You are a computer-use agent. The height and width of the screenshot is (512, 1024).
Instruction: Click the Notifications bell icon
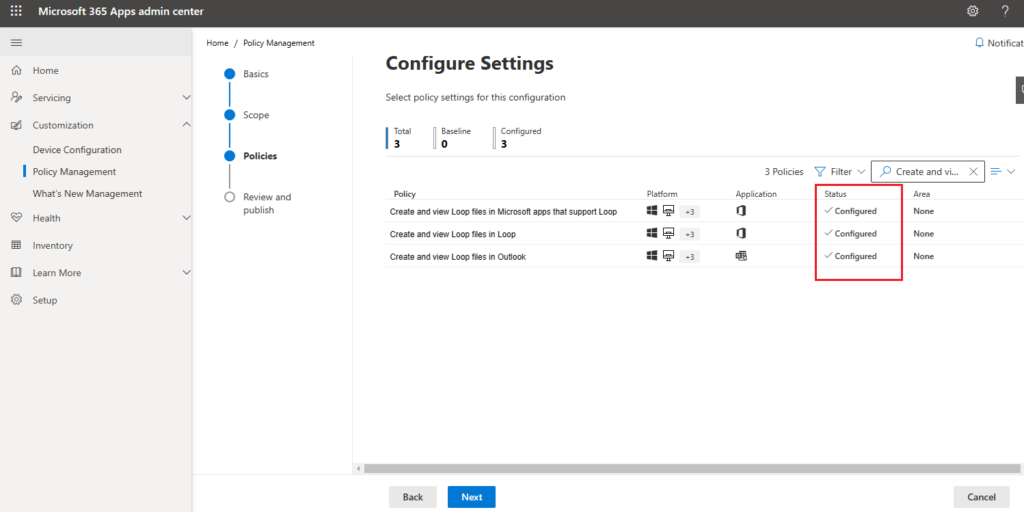coord(979,42)
